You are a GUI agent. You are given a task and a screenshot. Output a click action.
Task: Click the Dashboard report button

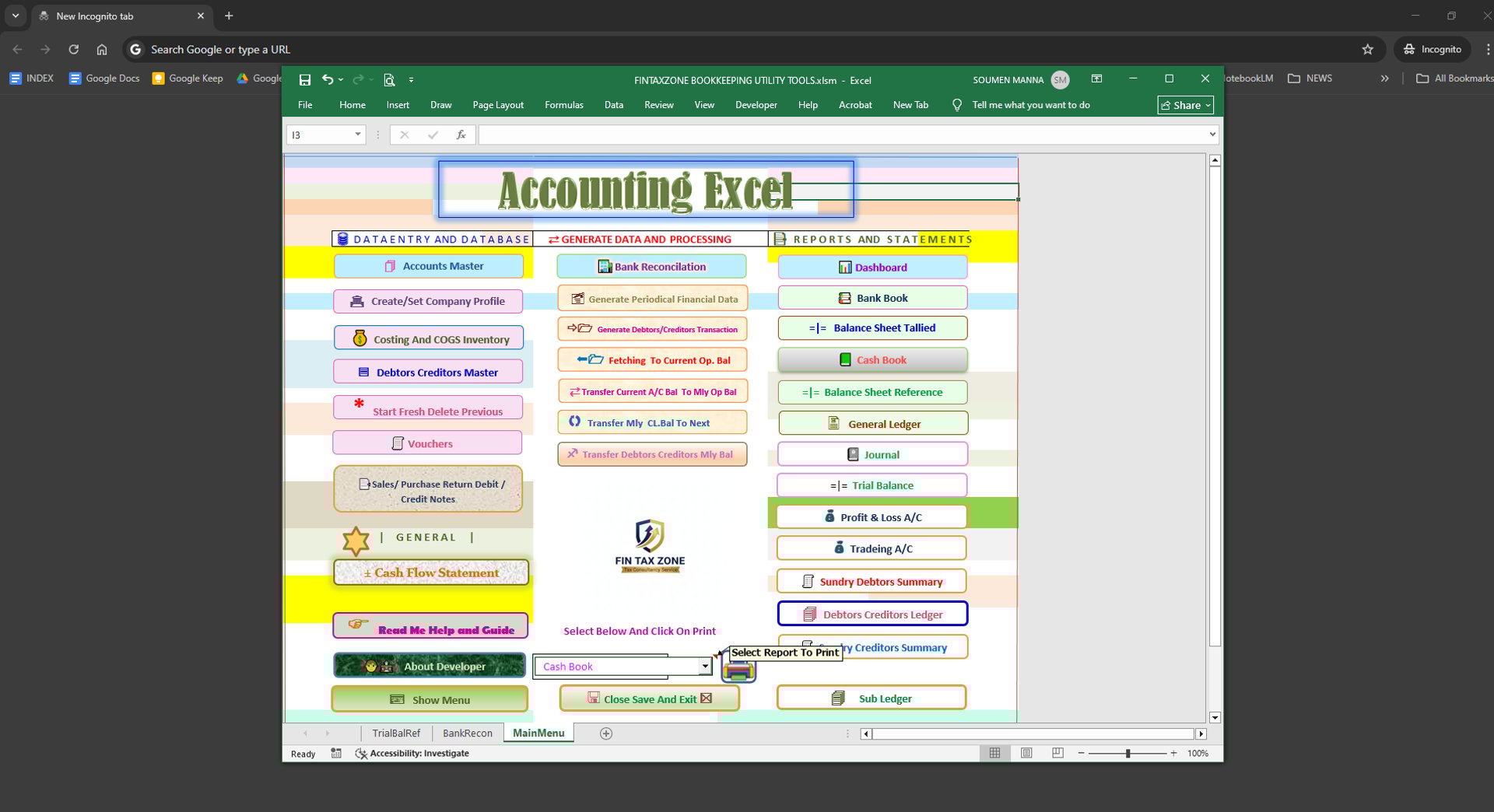(x=872, y=268)
